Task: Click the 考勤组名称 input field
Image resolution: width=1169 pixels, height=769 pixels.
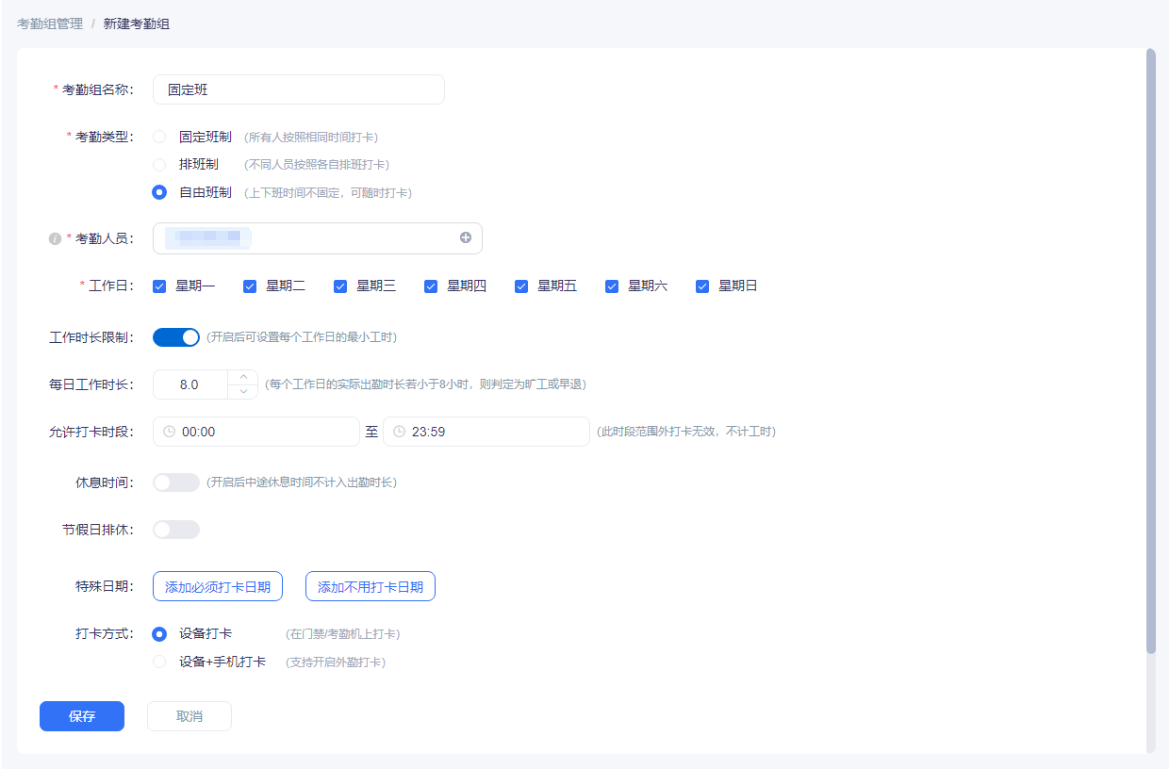Action: 298,90
